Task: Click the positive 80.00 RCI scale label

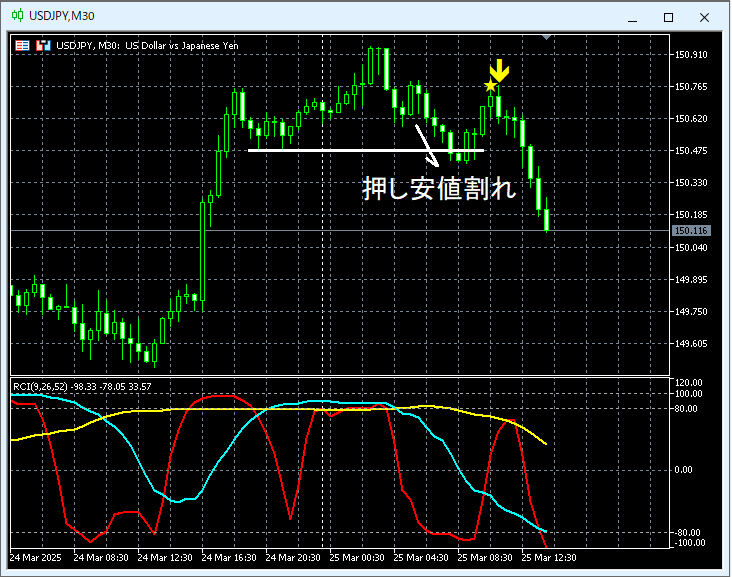Action: click(686, 409)
